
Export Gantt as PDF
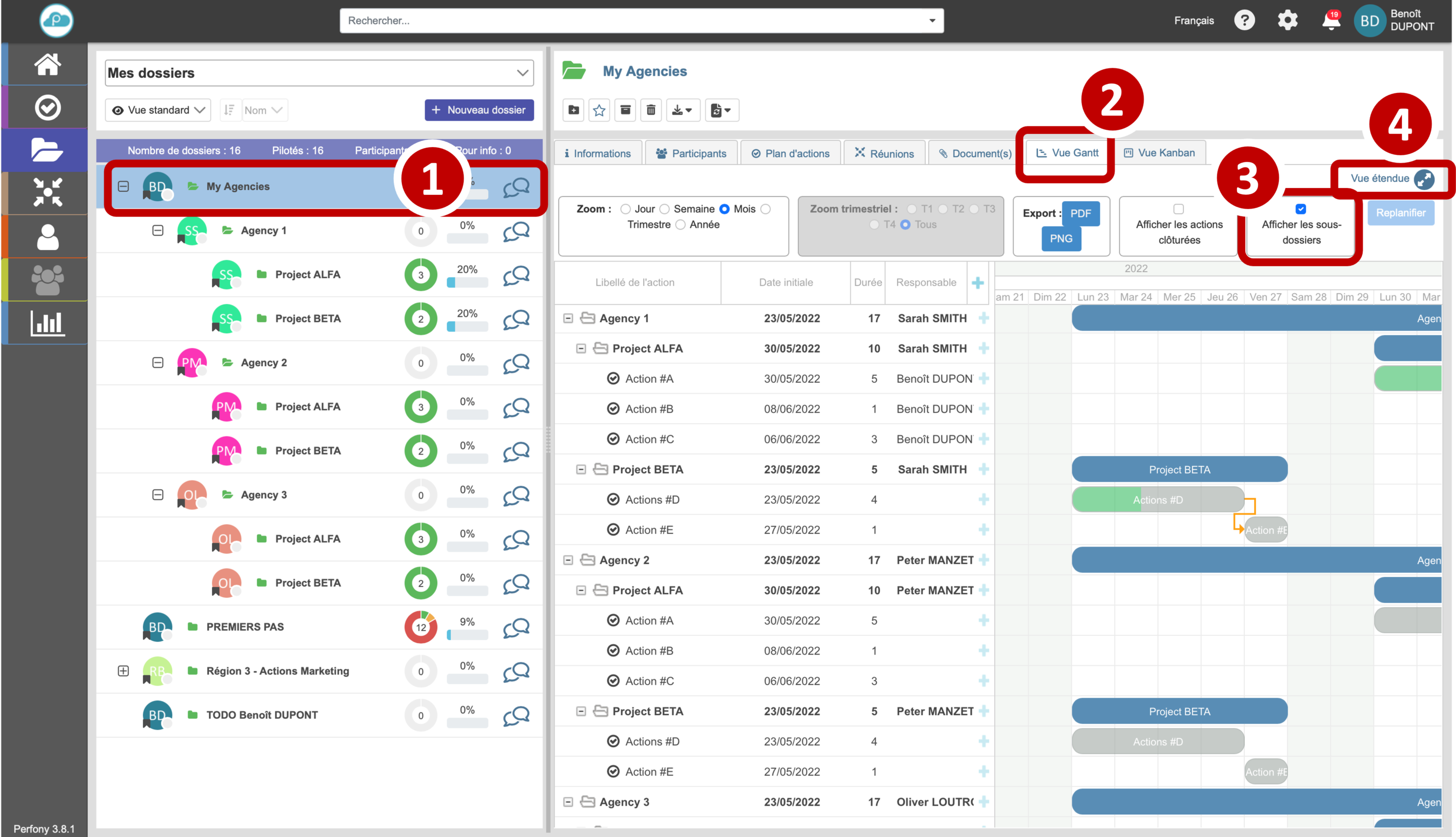(1080, 213)
